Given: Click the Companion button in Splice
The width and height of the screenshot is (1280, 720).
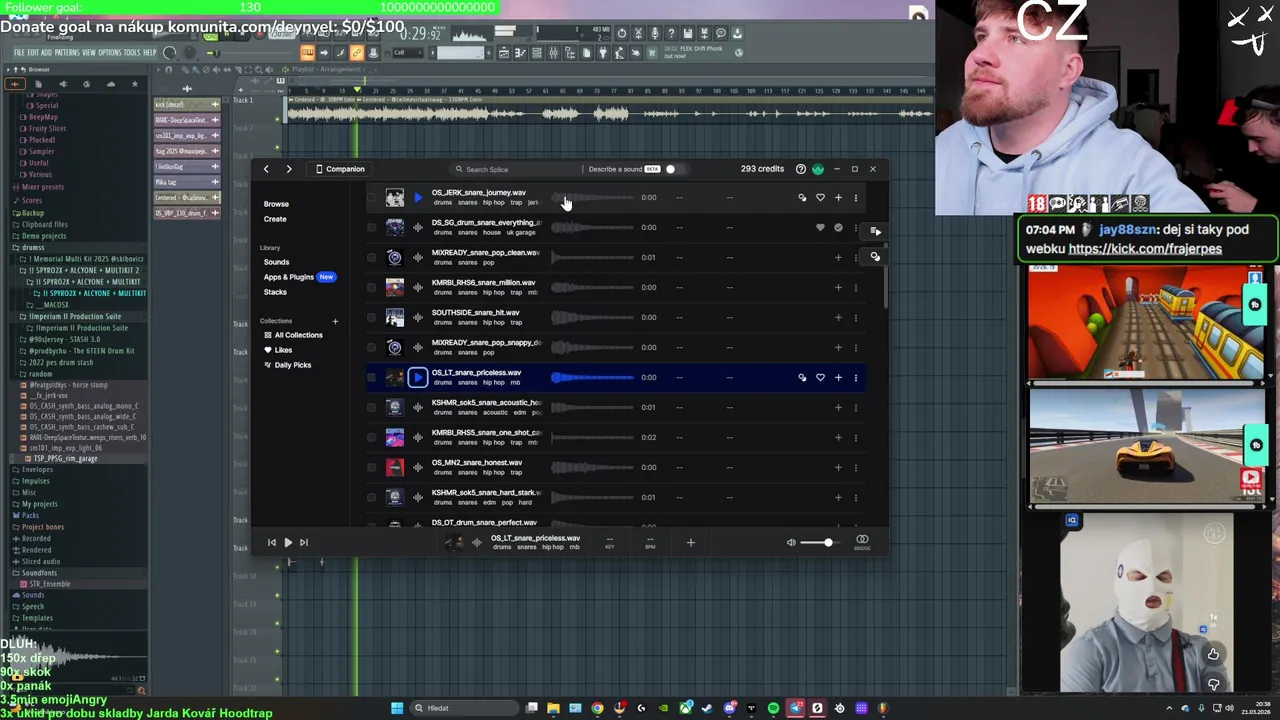Looking at the screenshot, I should tap(340, 169).
